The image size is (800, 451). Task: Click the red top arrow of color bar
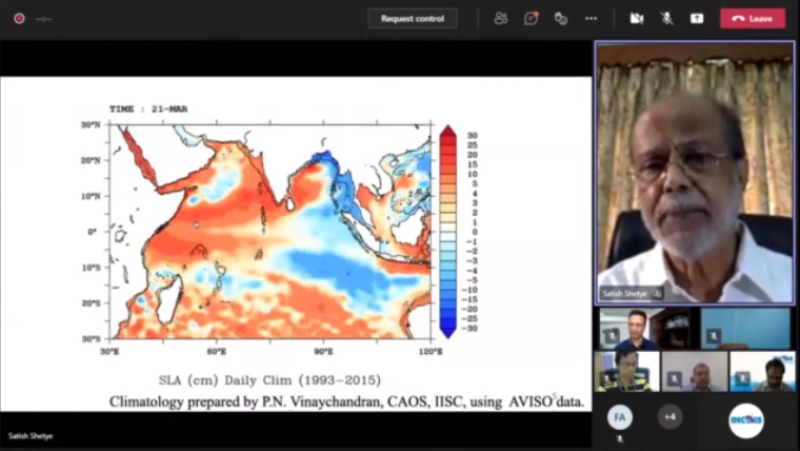click(x=447, y=131)
